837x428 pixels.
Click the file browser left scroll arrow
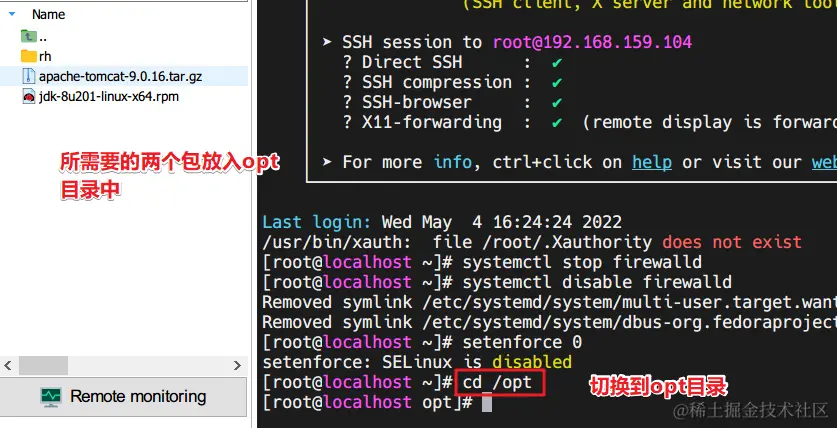(7, 366)
